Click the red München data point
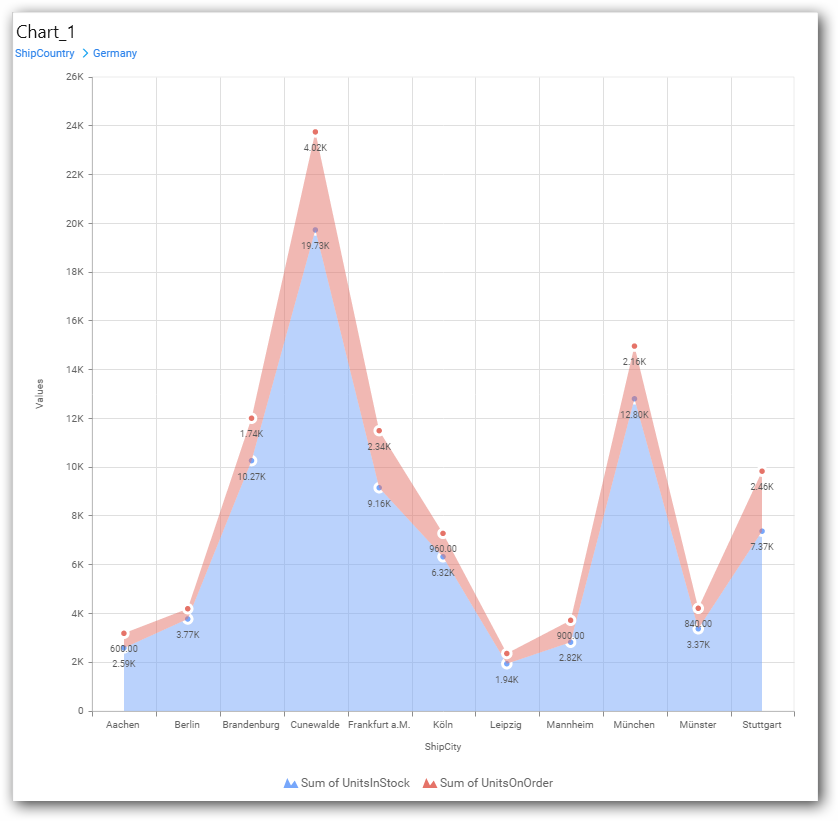The width and height of the screenshot is (838, 821). pos(634,347)
